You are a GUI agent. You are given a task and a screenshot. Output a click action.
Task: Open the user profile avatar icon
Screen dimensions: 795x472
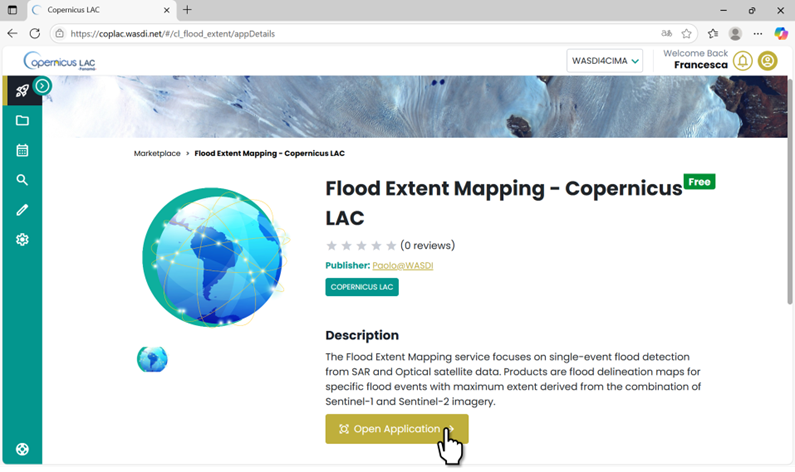(x=768, y=61)
